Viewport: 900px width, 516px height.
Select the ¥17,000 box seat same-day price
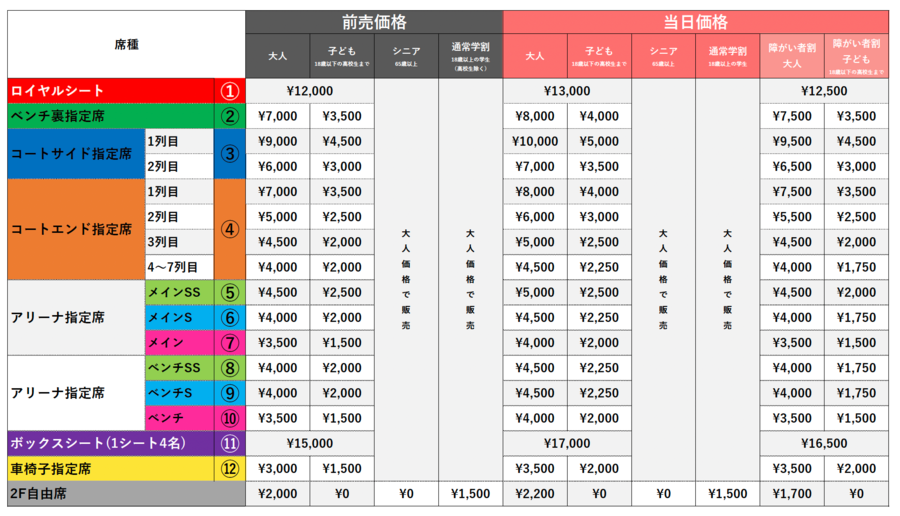point(567,443)
